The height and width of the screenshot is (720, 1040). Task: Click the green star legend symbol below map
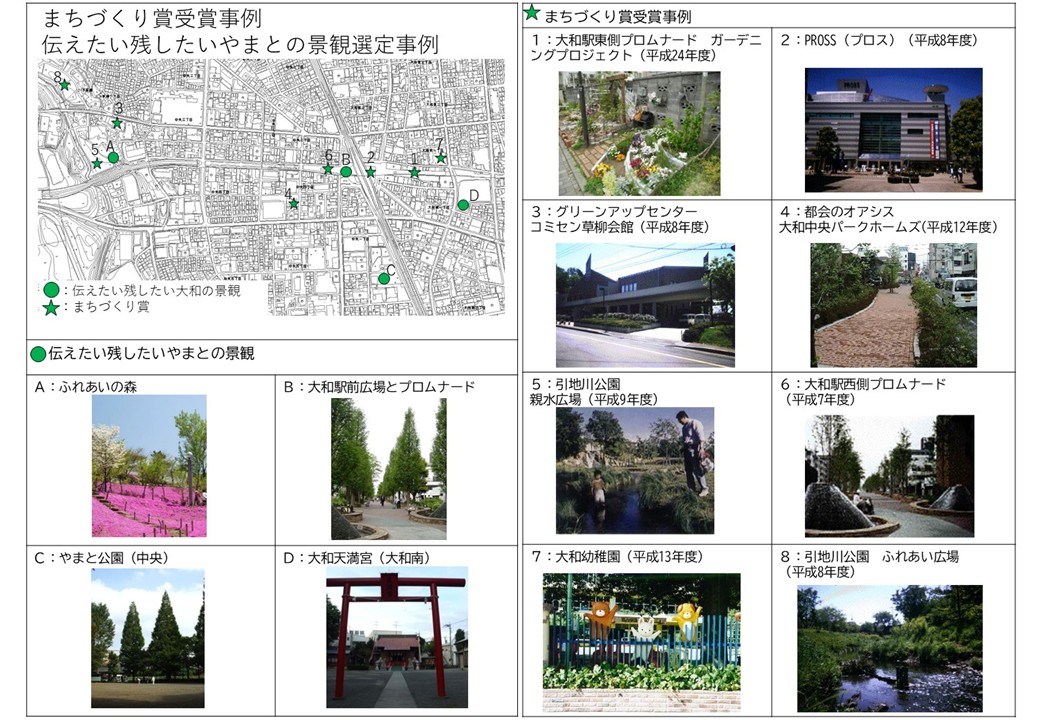[x=51, y=308]
